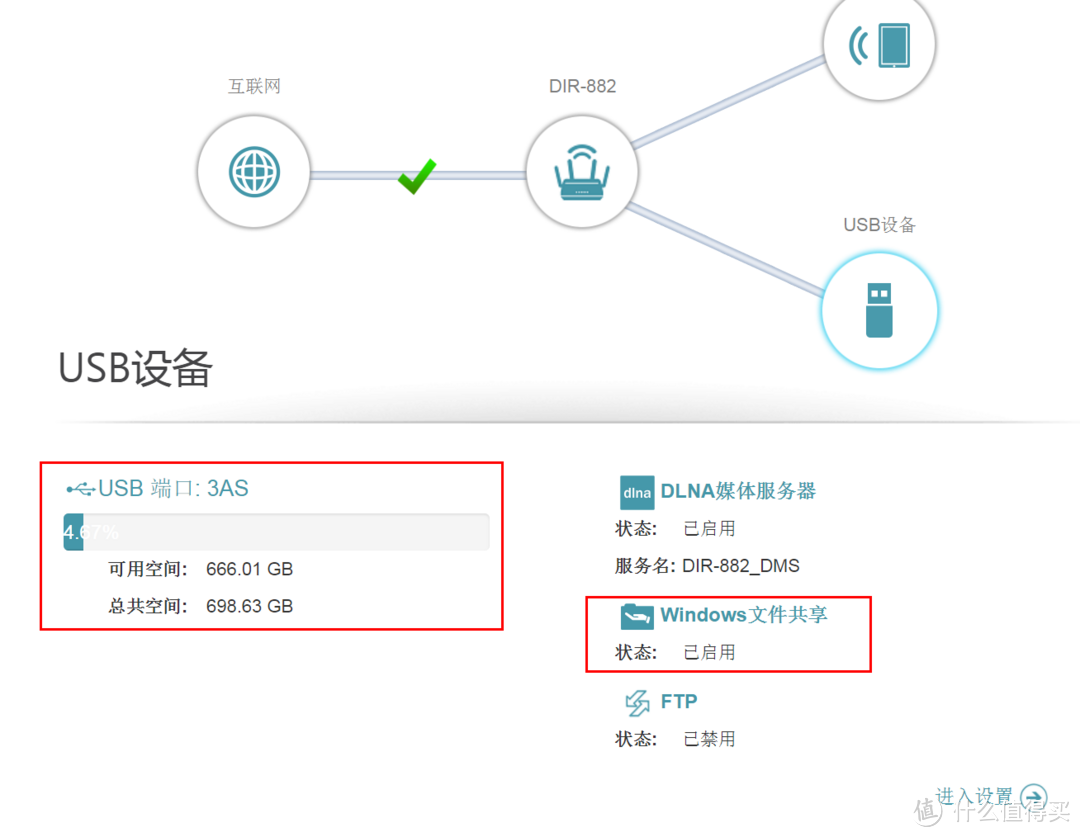Click the DIR-882 label above router
This screenshot has height=837, width=1080.
click(x=582, y=86)
